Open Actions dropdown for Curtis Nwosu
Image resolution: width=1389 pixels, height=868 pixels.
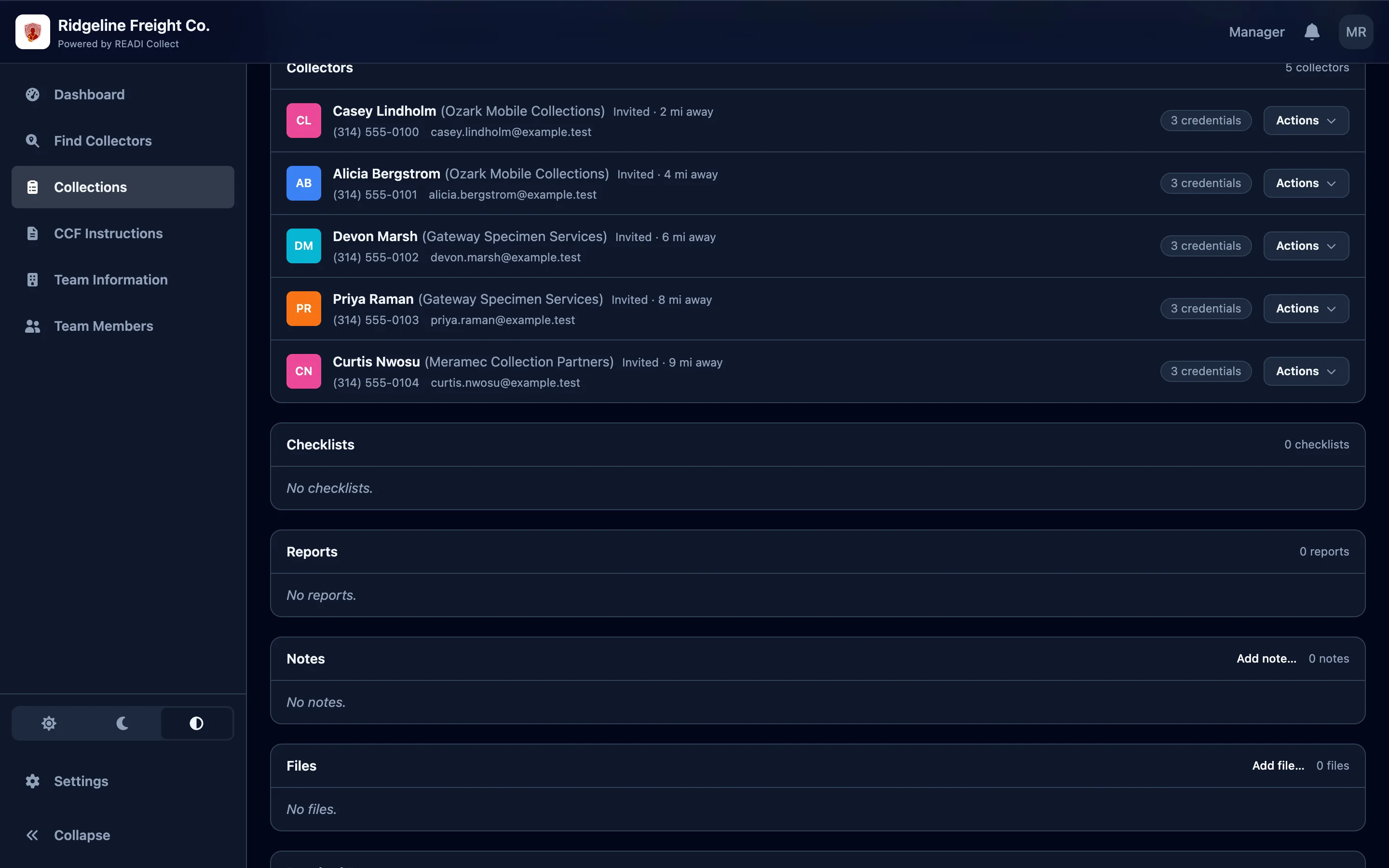(x=1306, y=371)
